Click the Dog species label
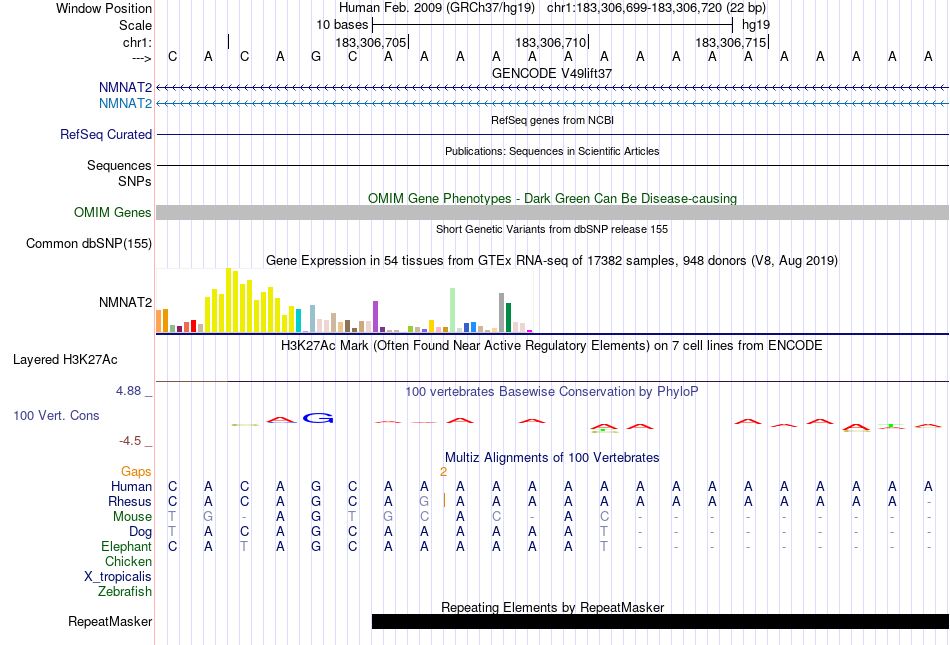Image resolution: width=950 pixels, height=645 pixels. tap(141, 532)
